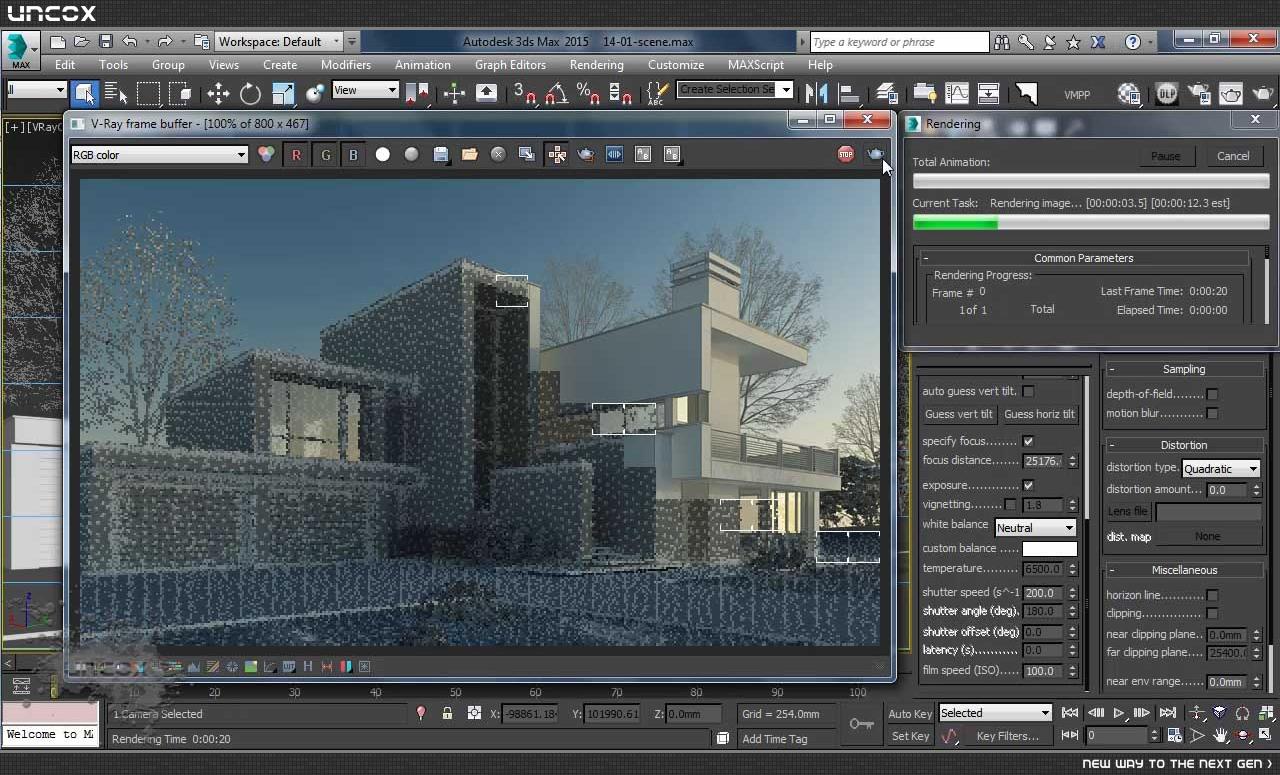The height and width of the screenshot is (775, 1280).
Task: Open the Create Selection Set dropdown
Action: pos(735,90)
